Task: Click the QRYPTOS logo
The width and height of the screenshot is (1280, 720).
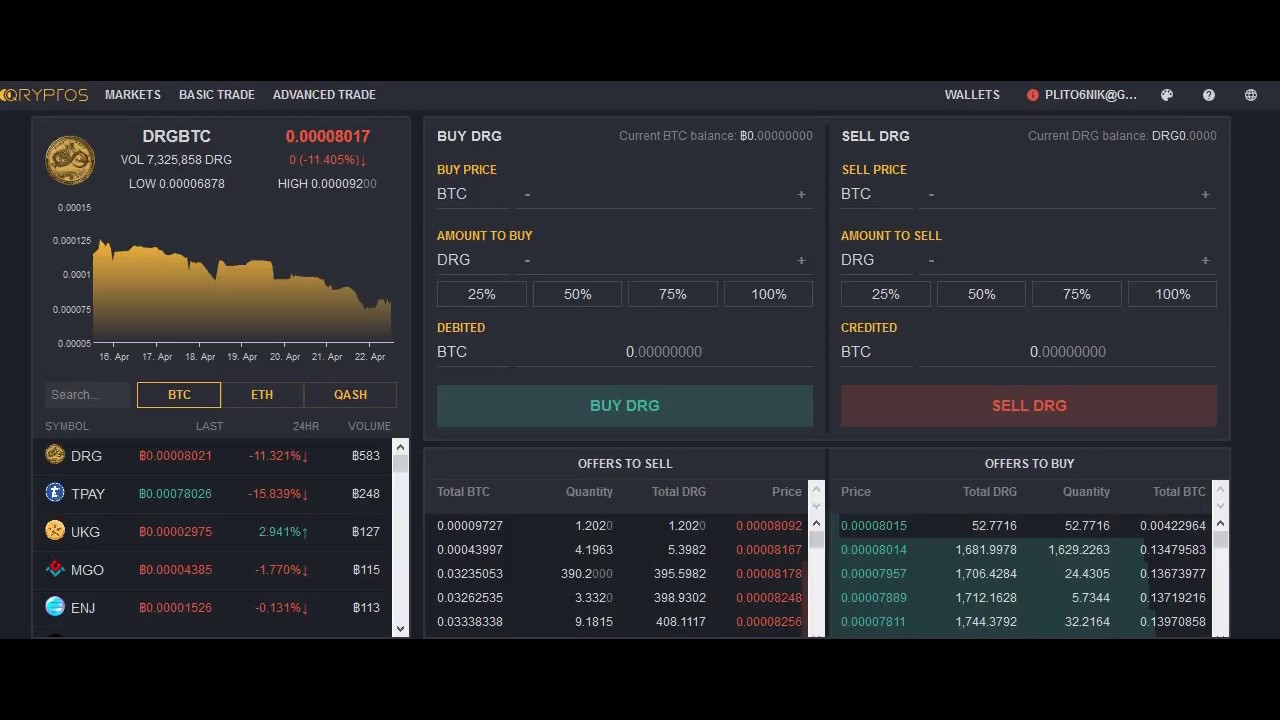Action: (x=44, y=95)
